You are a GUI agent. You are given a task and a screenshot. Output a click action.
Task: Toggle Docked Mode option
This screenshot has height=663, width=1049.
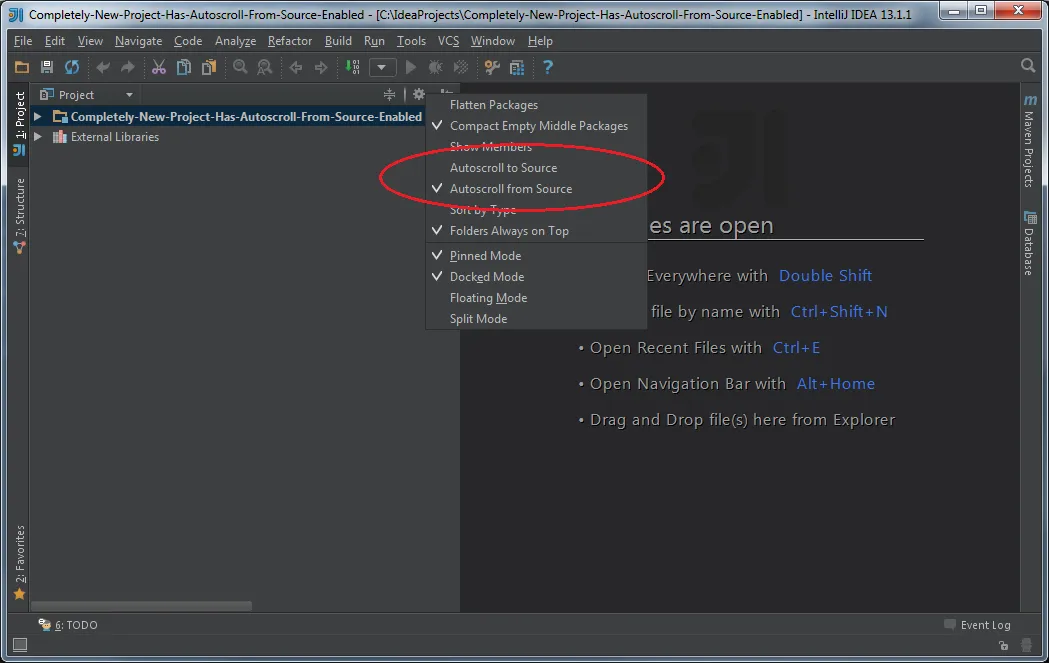point(536,277)
